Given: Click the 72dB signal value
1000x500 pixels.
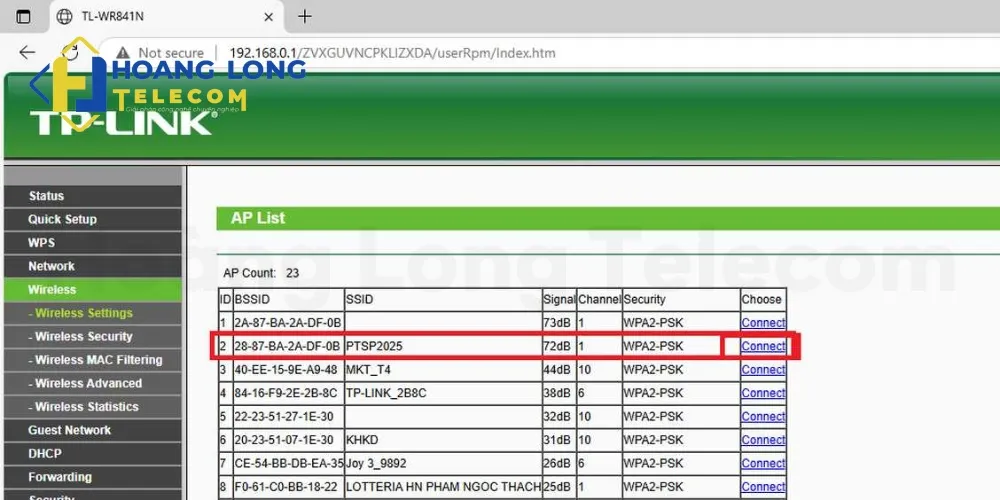Looking at the screenshot, I should coord(557,346).
